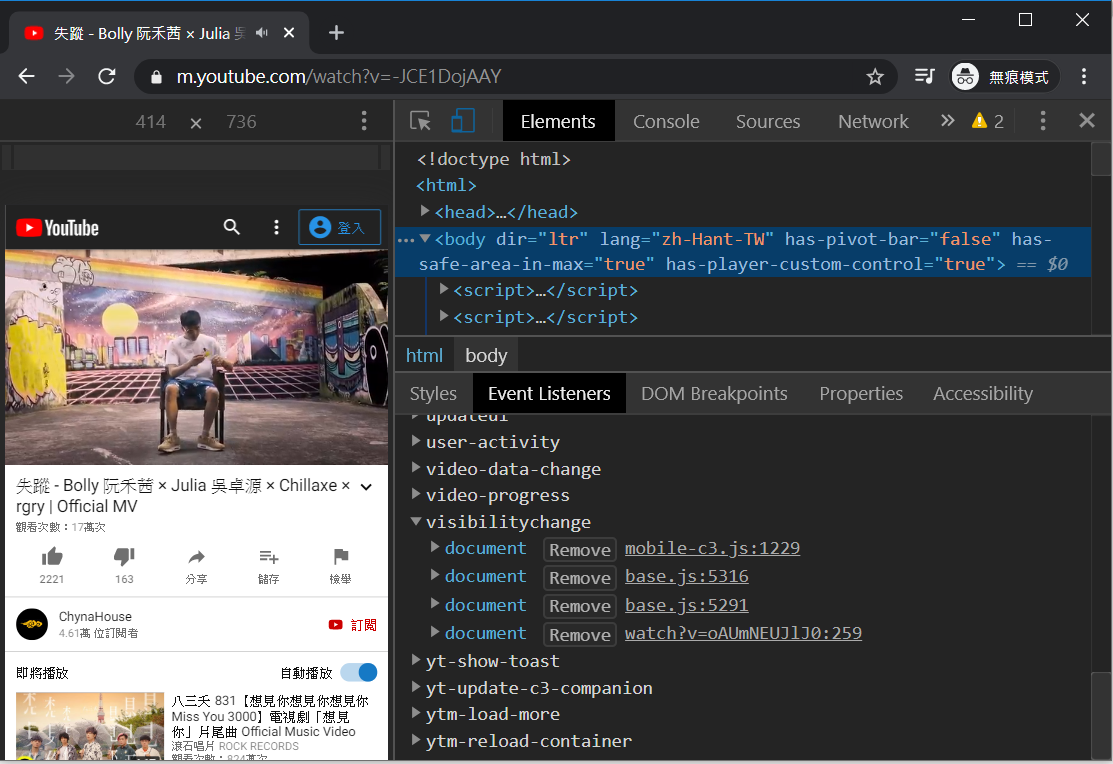This screenshot has width=1113, height=764.
Task: Toggle the device toolbar icon
Action: click(x=463, y=121)
